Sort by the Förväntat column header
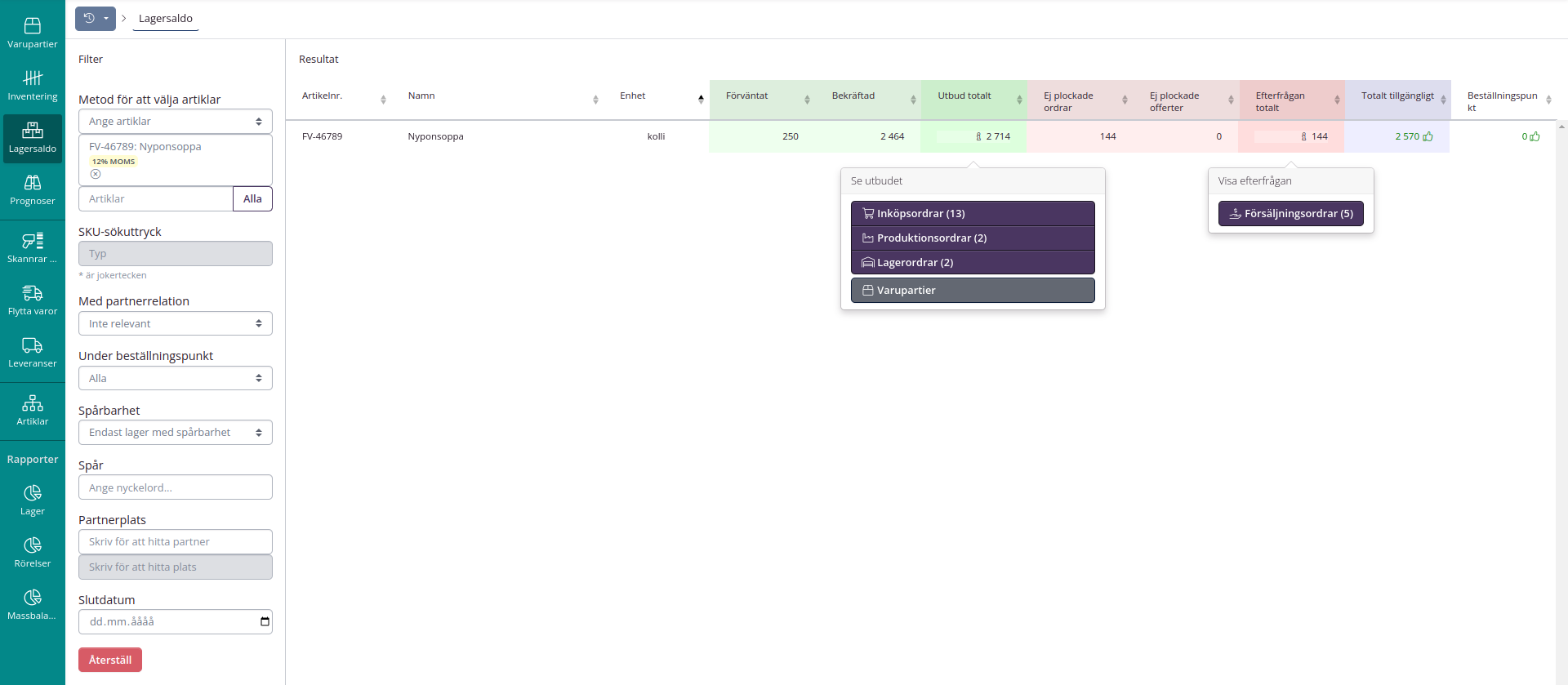This screenshot has width=1568, height=685. (747, 96)
